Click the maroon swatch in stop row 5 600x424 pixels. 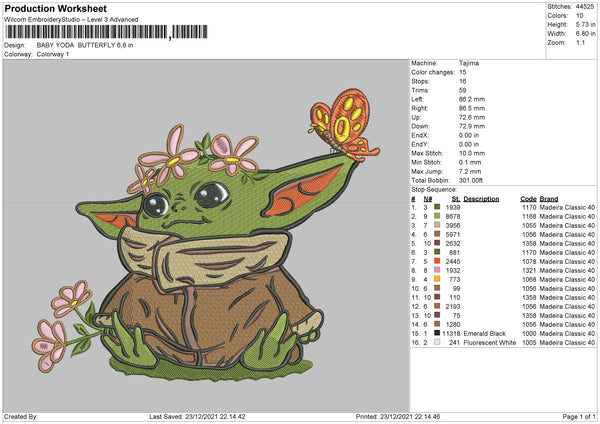click(437, 243)
